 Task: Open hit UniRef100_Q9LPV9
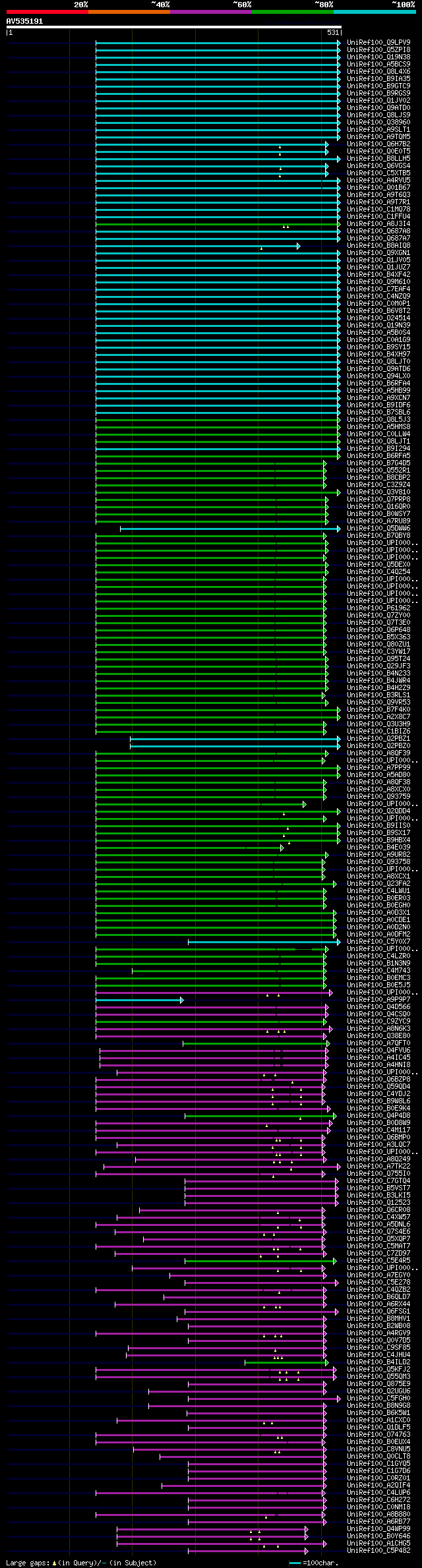(378, 43)
